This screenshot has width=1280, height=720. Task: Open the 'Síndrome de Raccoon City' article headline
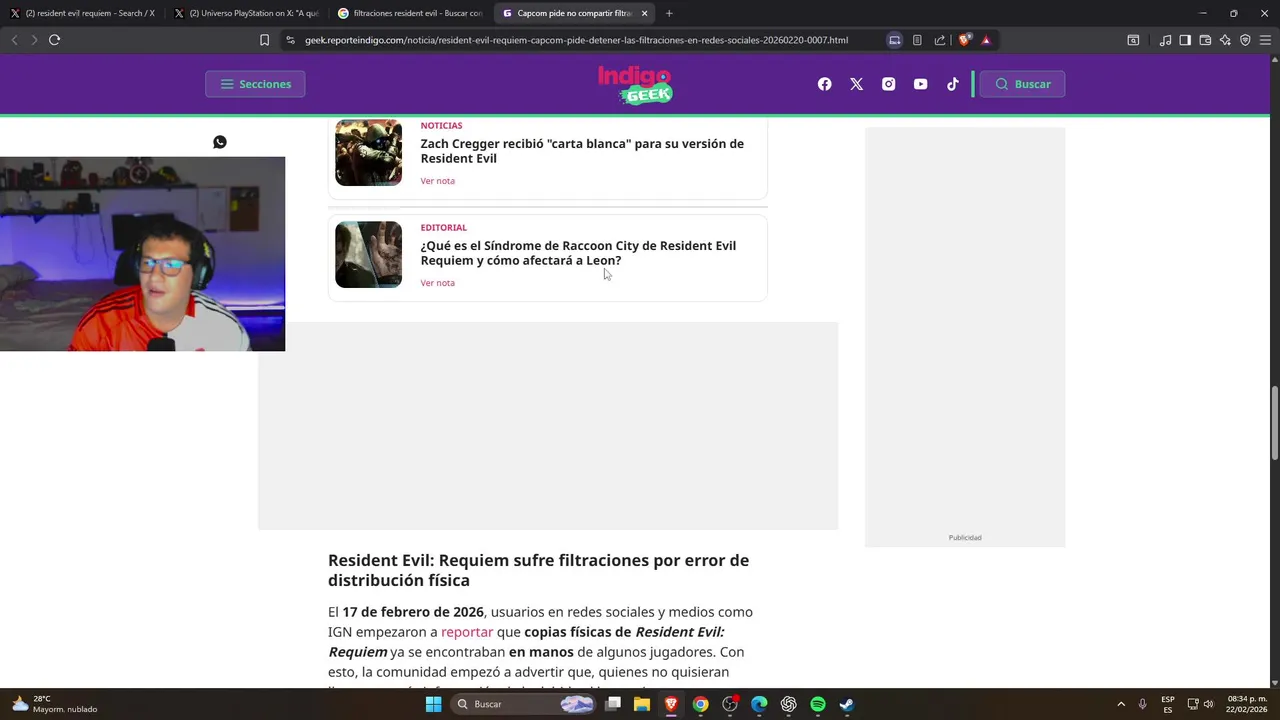578,253
